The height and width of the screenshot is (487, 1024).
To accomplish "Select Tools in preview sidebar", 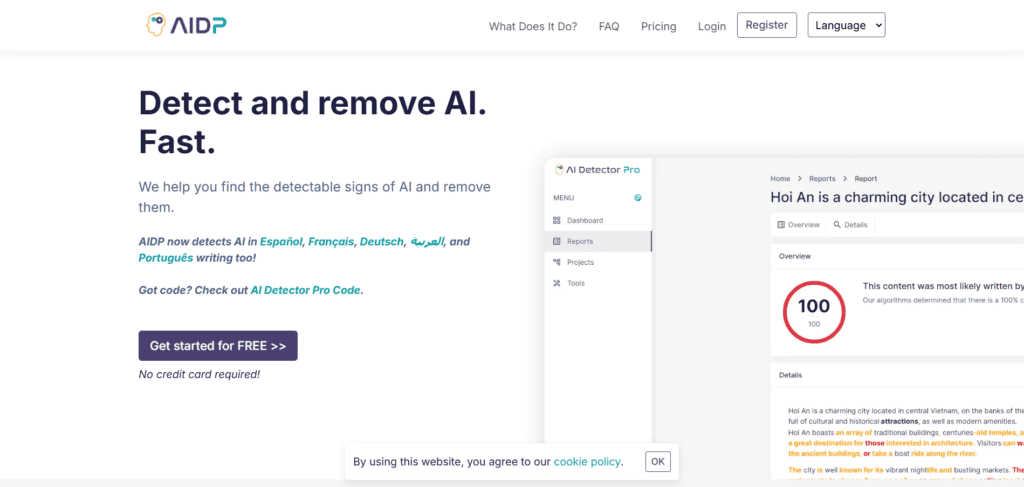I will [598, 283].
